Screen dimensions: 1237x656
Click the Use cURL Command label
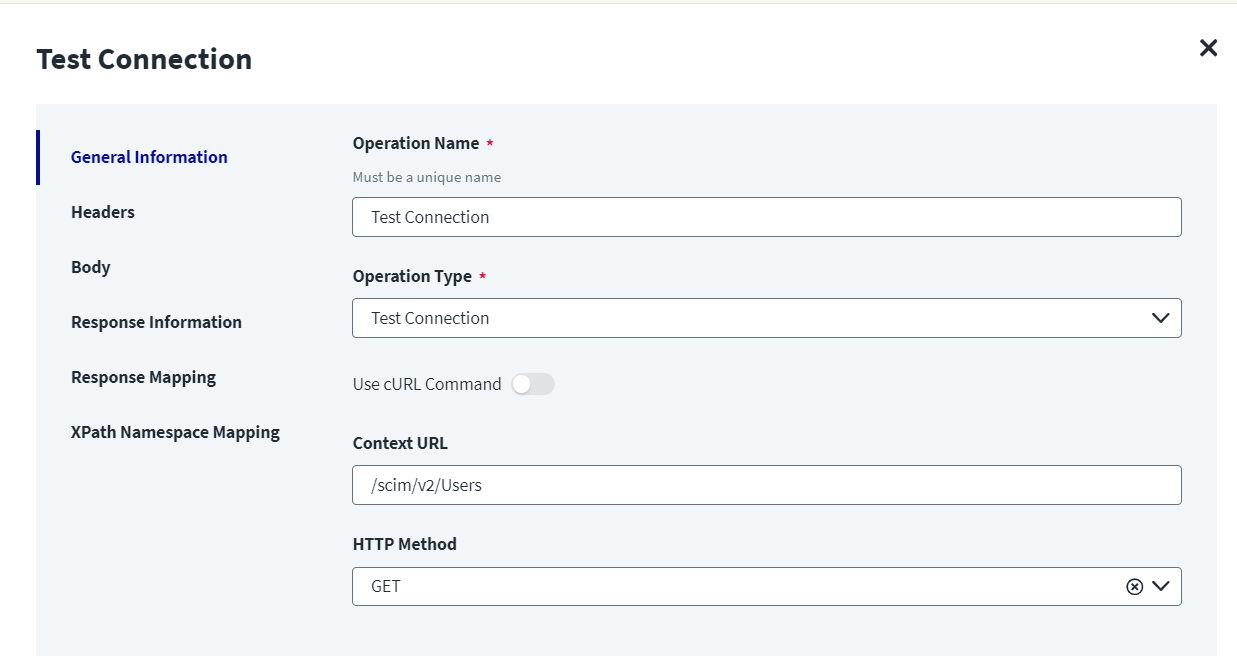427,384
